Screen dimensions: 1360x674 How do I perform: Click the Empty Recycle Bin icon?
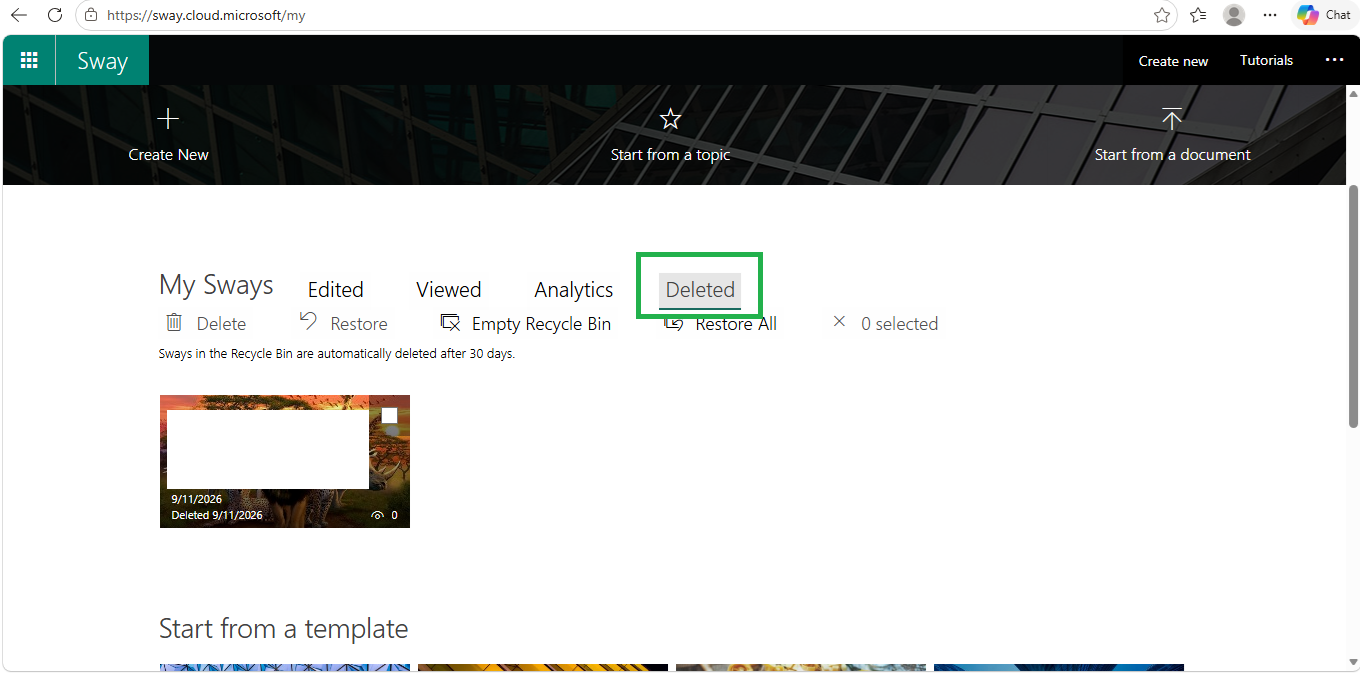(x=450, y=323)
